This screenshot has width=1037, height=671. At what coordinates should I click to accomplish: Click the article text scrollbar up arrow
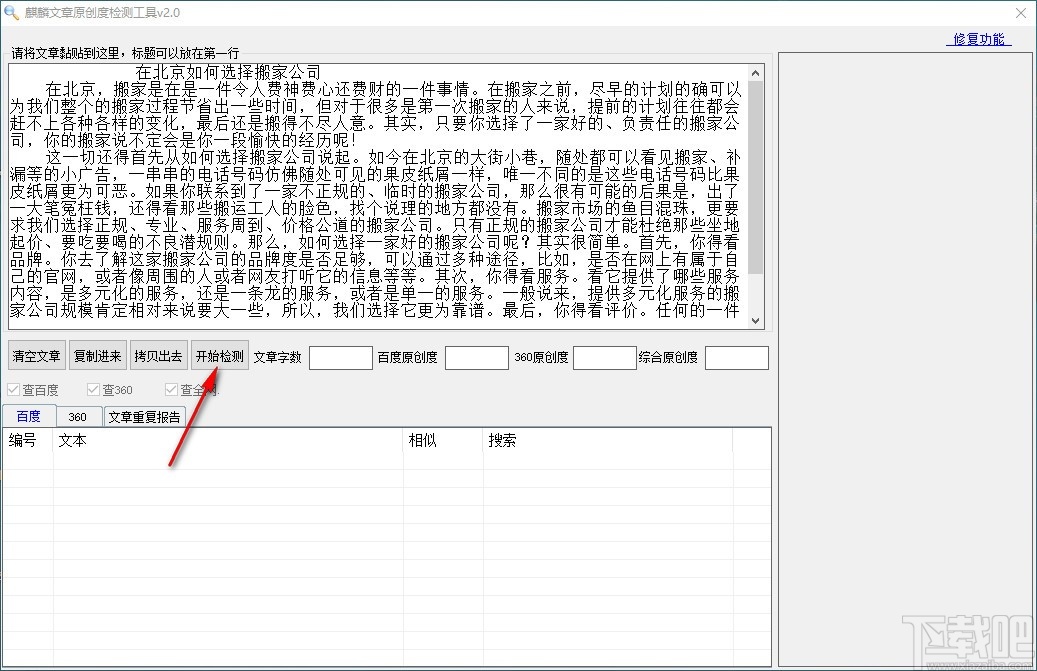[x=756, y=73]
